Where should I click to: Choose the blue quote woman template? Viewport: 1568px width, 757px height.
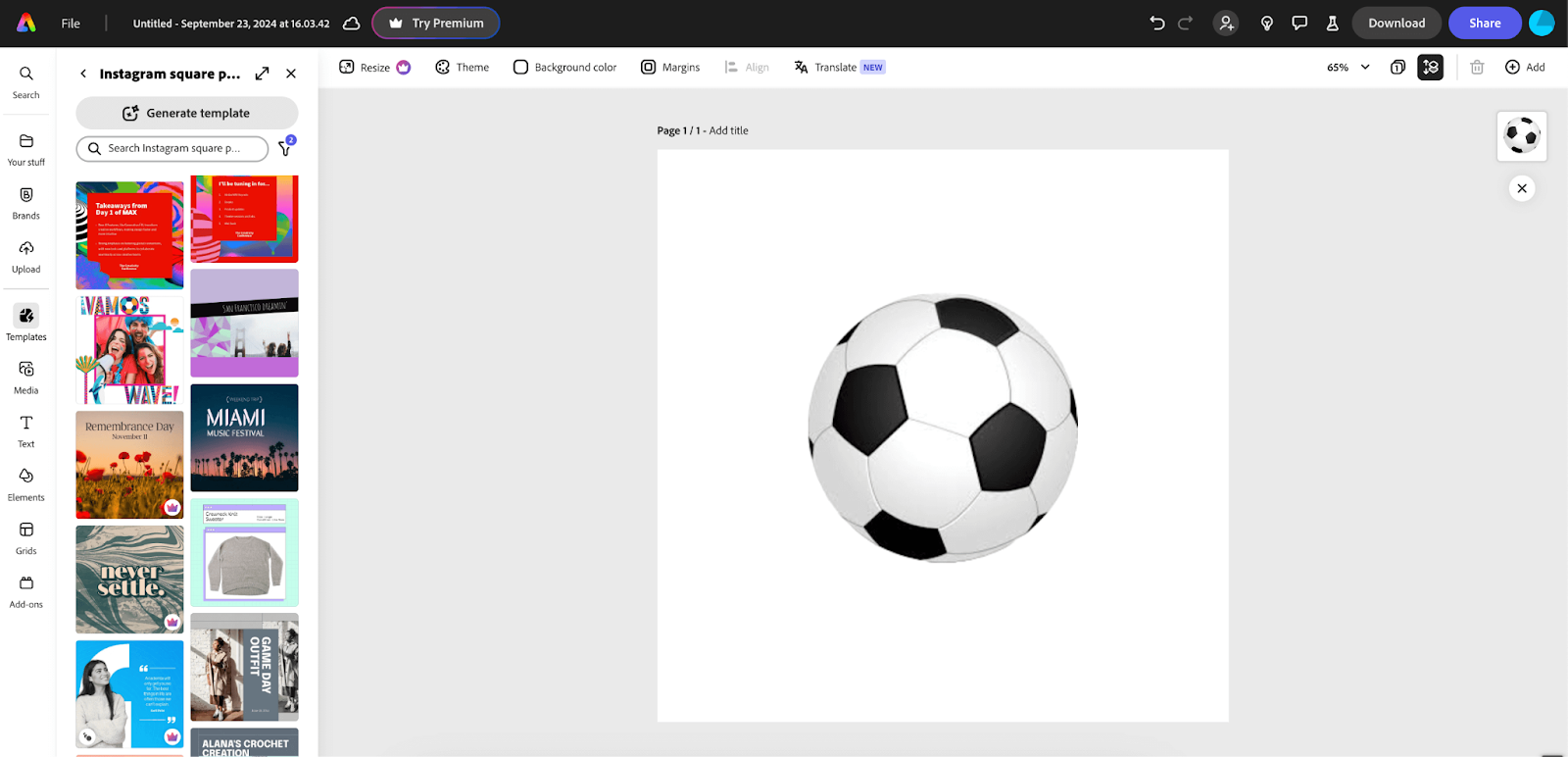click(x=129, y=694)
